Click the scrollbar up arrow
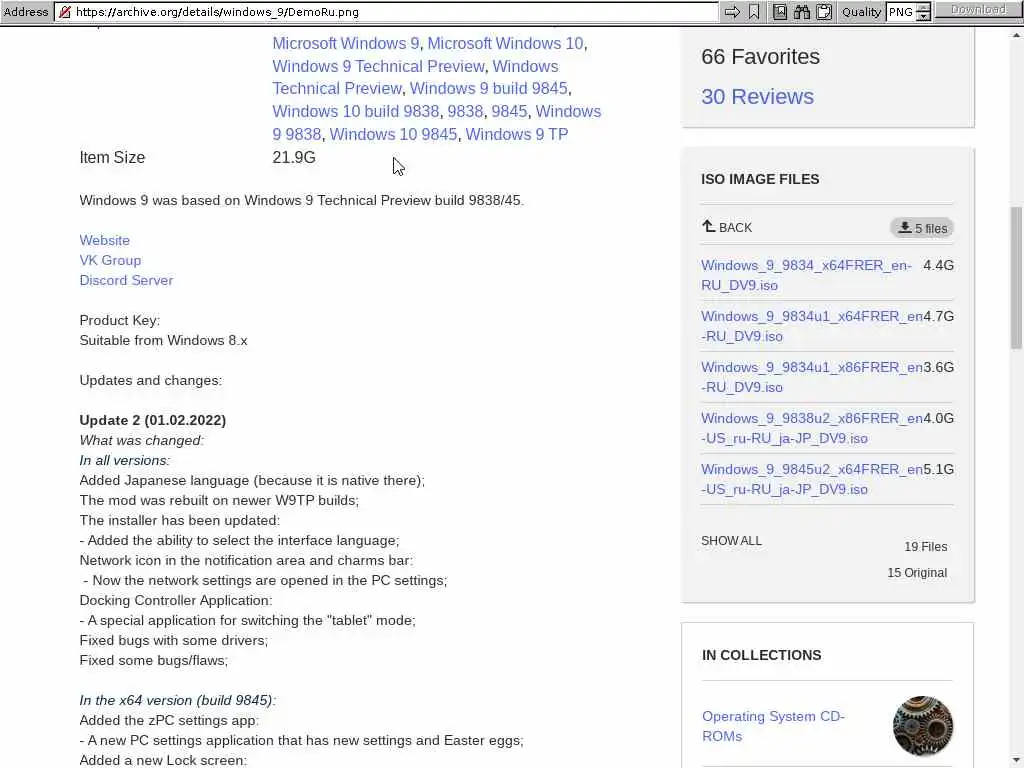The image size is (1024, 768). (x=1016, y=35)
